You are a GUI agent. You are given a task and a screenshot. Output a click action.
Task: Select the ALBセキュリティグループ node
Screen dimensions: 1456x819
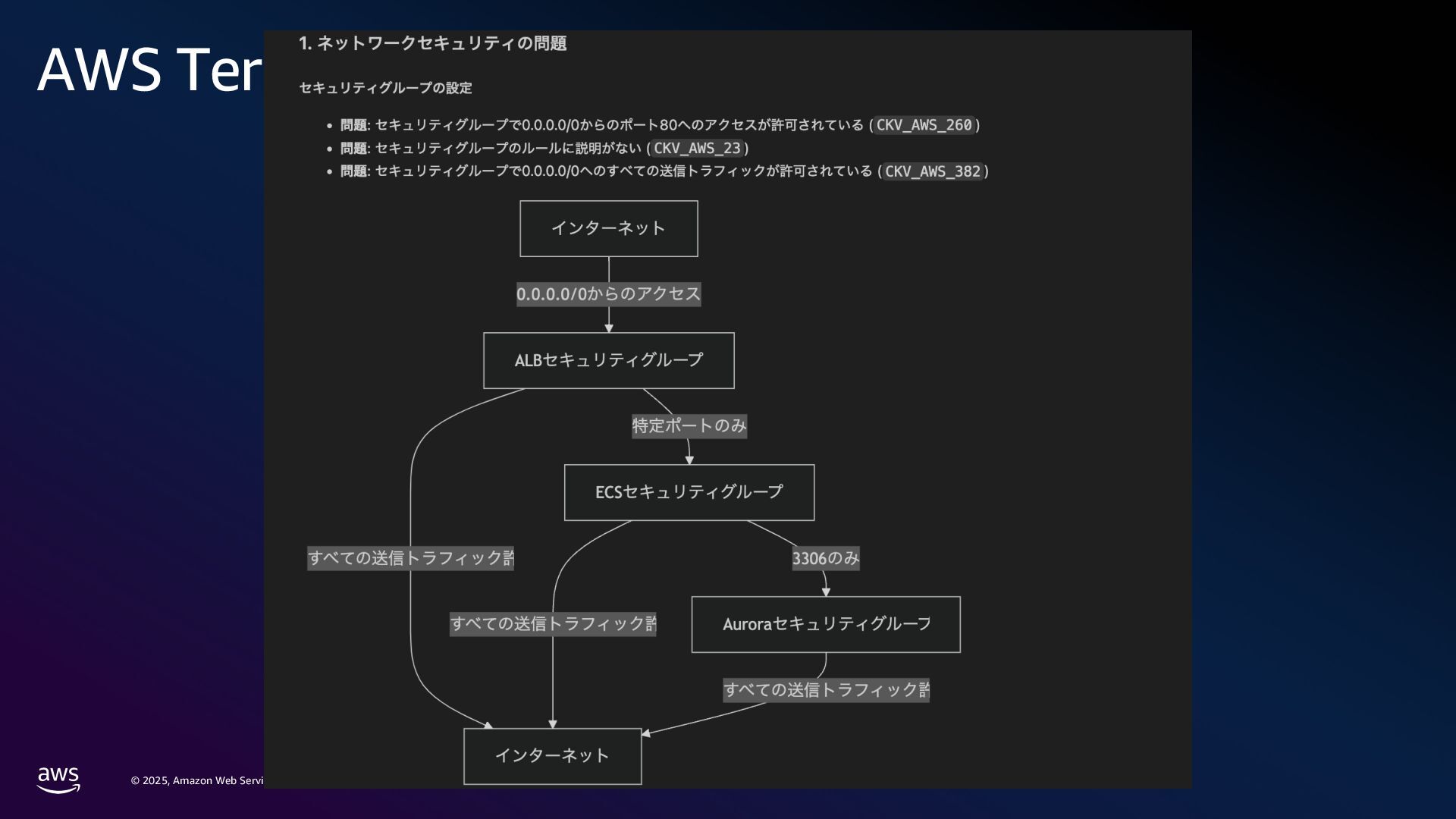608,360
